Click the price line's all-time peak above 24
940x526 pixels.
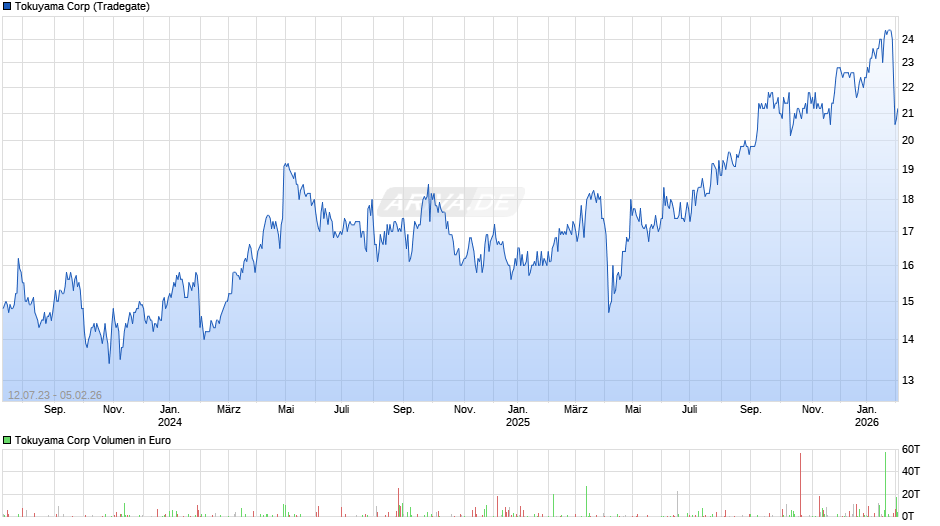pyautogui.click(x=888, y=31)
